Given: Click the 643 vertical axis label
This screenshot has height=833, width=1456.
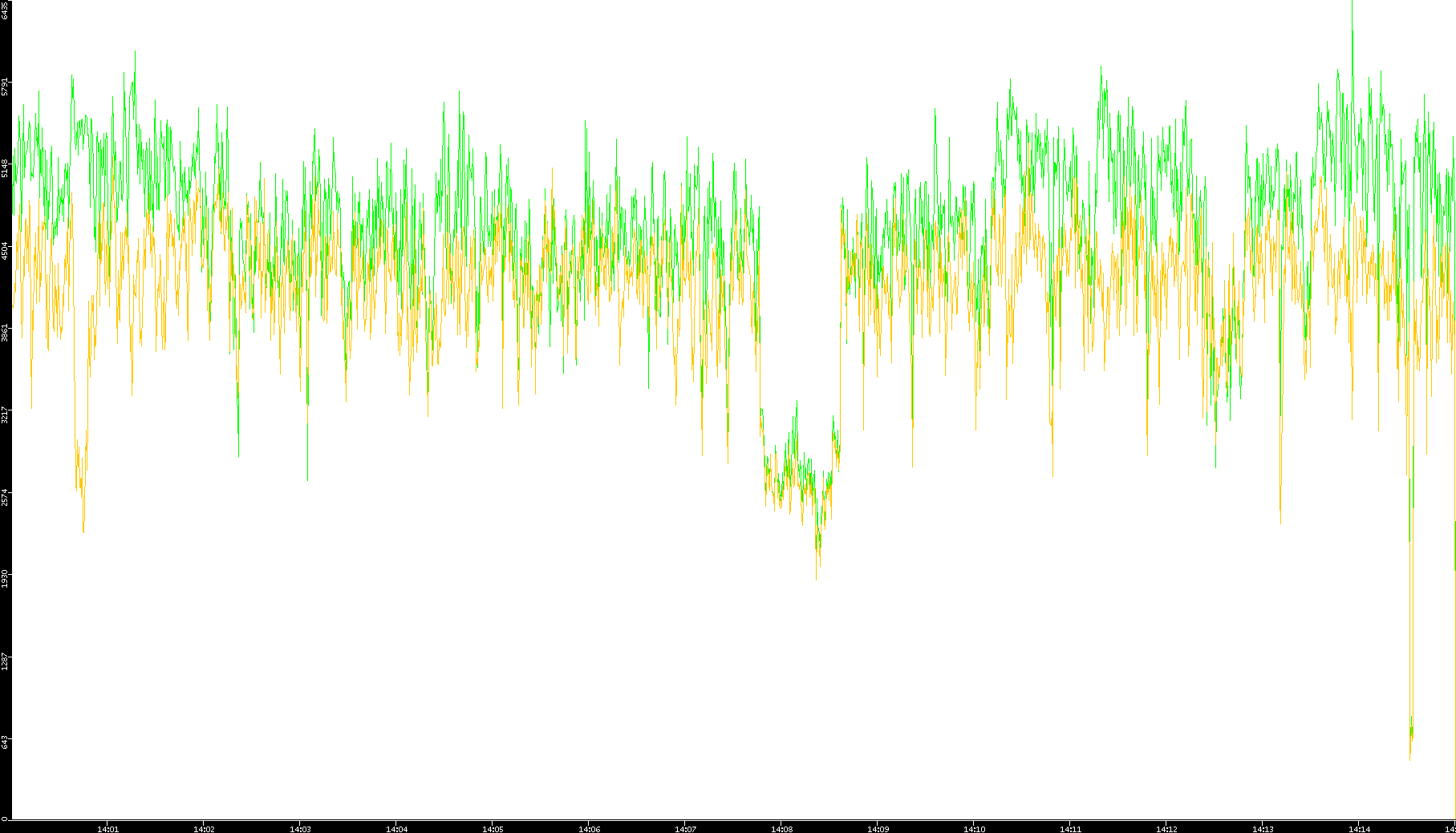Looking at the screenshot, I should [5, 742].
